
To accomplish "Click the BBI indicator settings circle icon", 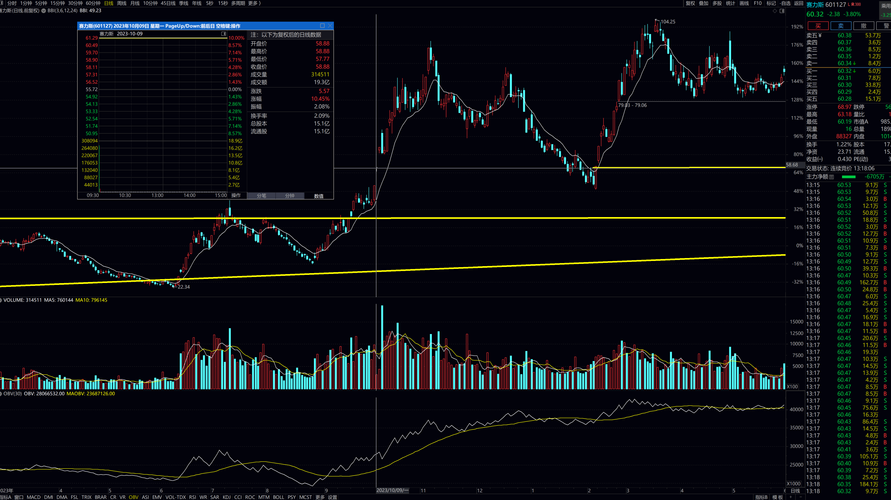I will click(x=44, y=10).
